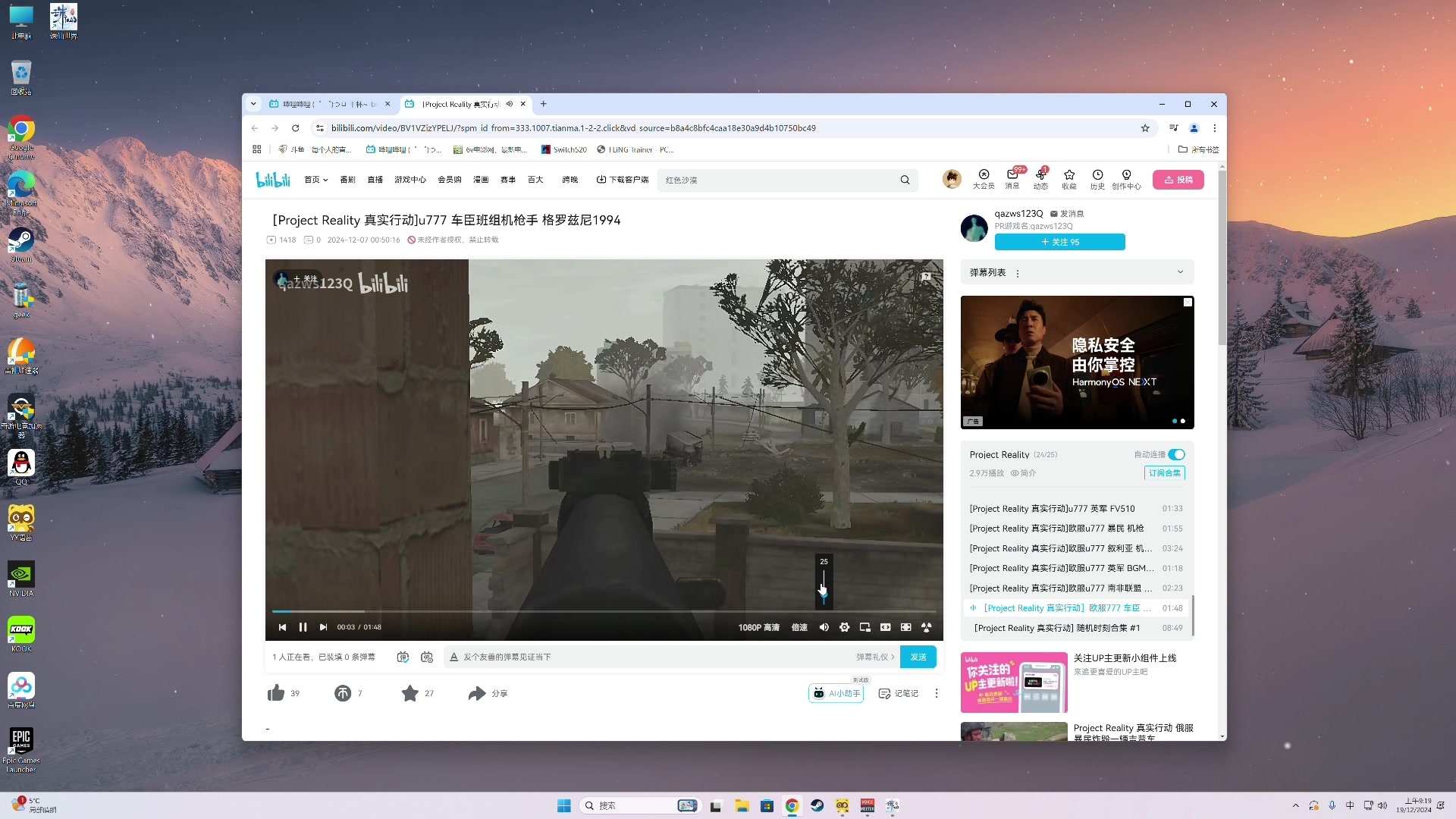Skip to the next video in player
The image size is (1456, 819).
tap(323, 627)
